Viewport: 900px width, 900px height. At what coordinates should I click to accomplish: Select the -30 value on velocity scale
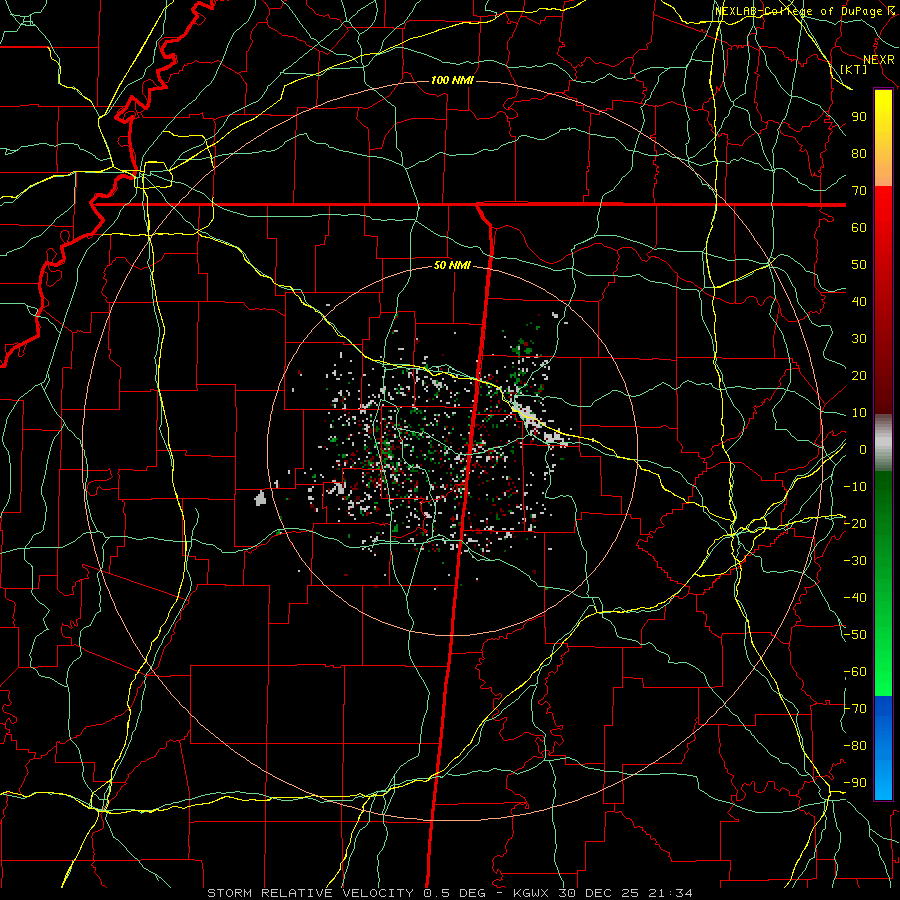click(855, 561)
